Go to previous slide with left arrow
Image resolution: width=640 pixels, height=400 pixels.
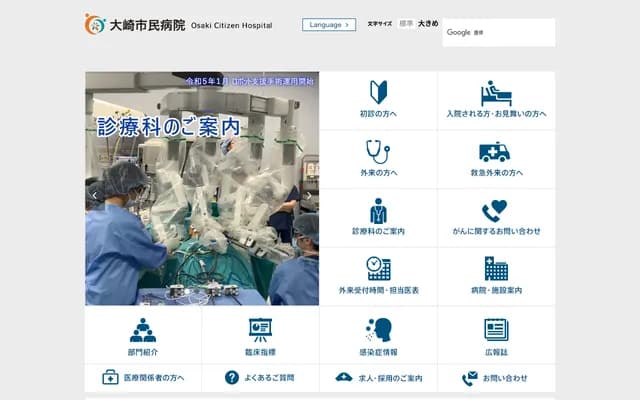click(x=95, y=196)
